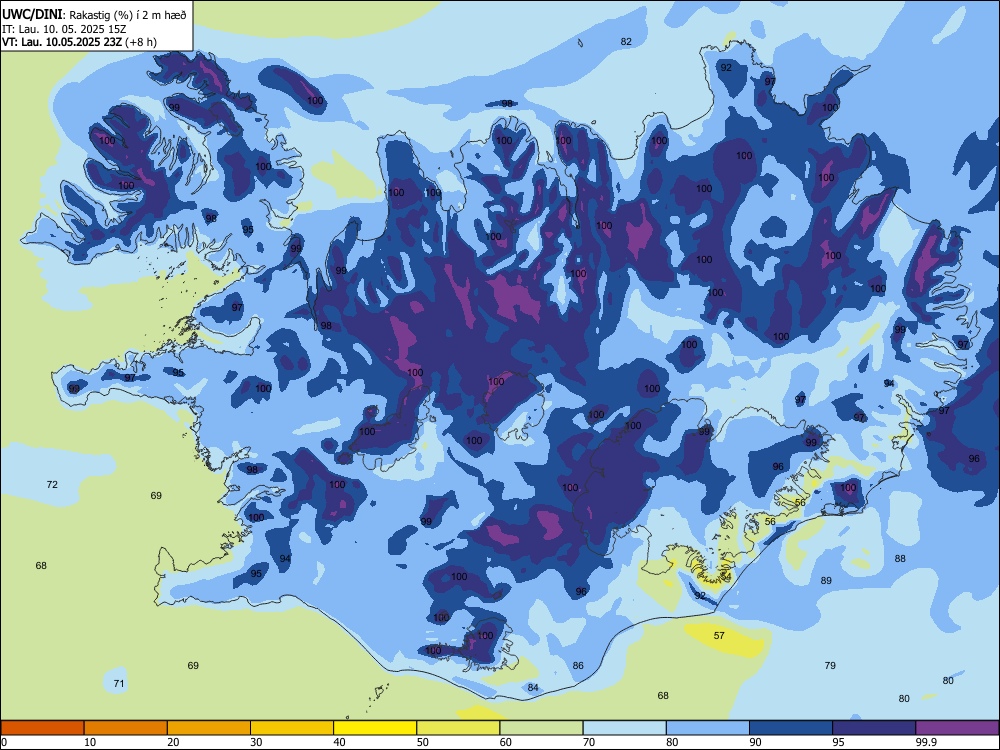Click the legend tick label '99.9'
The width and height of the screenshot is (1000, 750).
pyautogui.click(x=926, y=742)
